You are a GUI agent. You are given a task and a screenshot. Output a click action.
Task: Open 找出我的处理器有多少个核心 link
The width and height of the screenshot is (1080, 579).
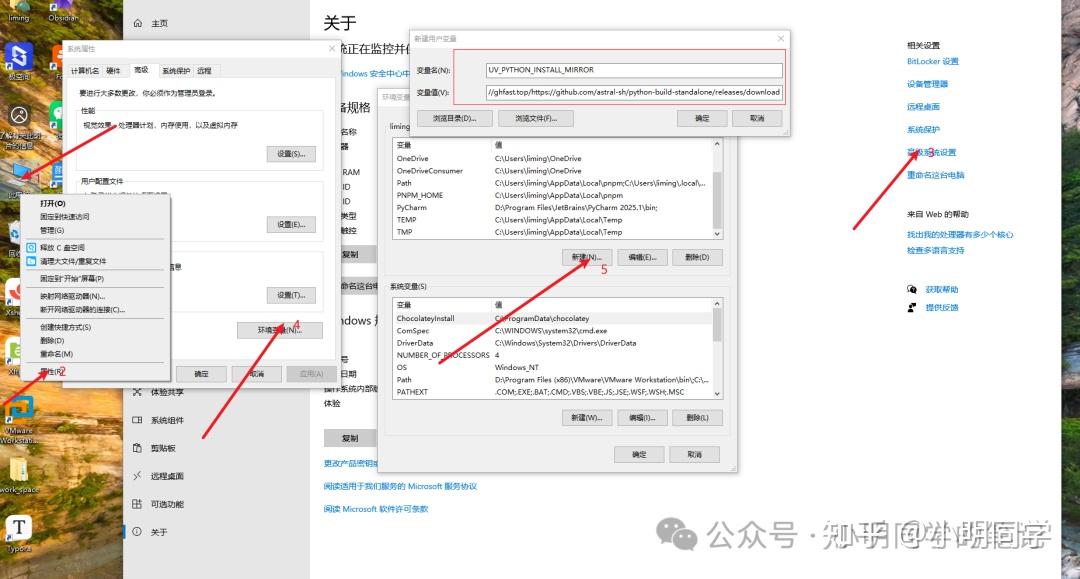960,235
